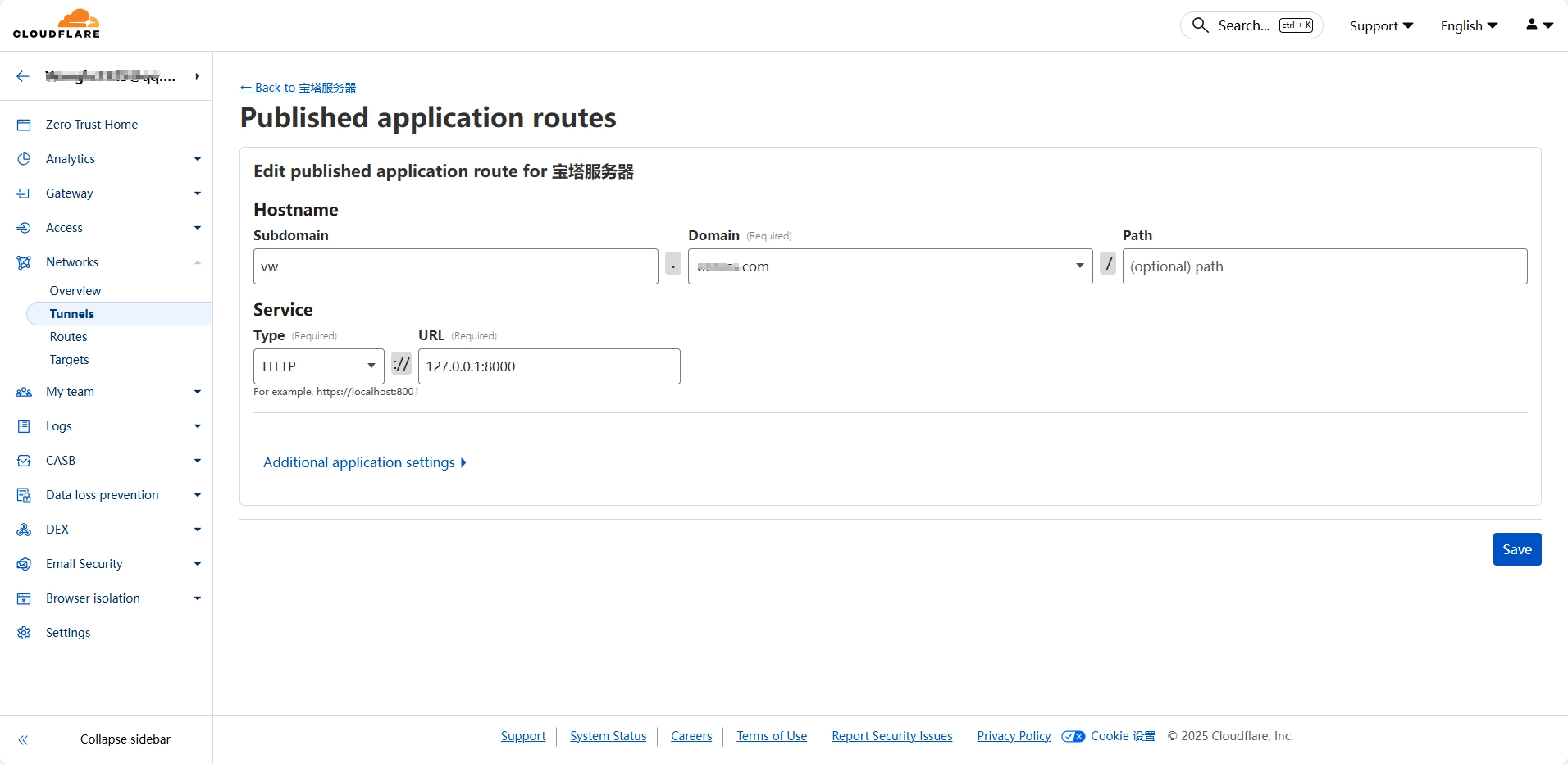
Task: Click the Zero Trust Home icon
Action: click(24, 125)
